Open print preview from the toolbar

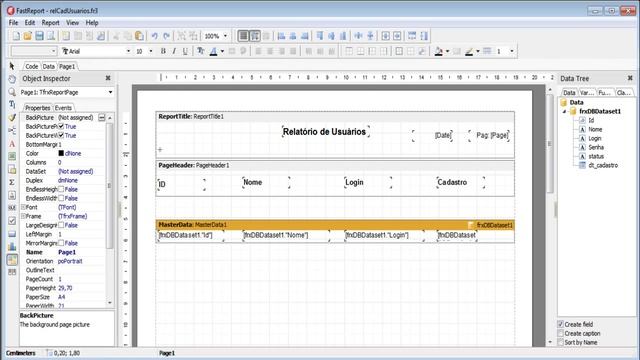coord(51,36)
